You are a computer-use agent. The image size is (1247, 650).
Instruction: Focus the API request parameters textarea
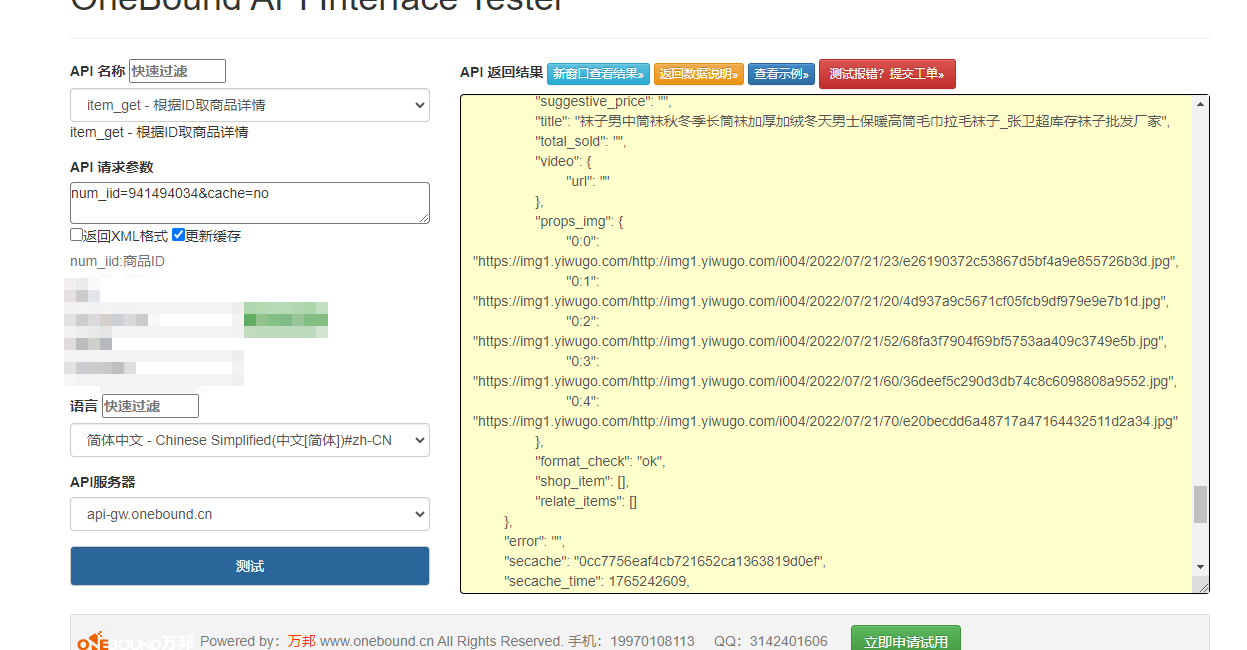250,203
